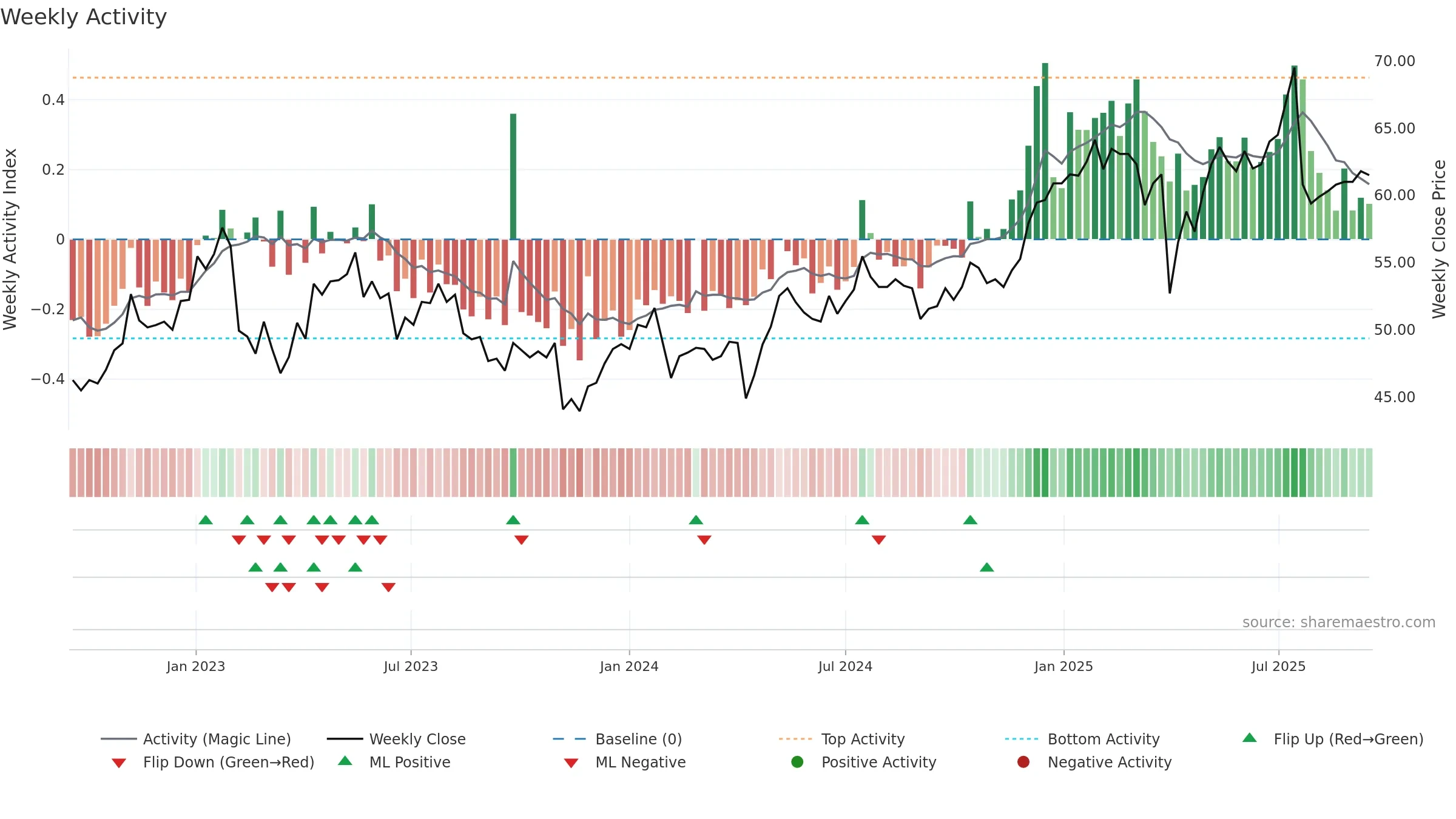Click the Positive Activity legend green dot
This screenshot has height=819, width=1456.
(797, 761)
